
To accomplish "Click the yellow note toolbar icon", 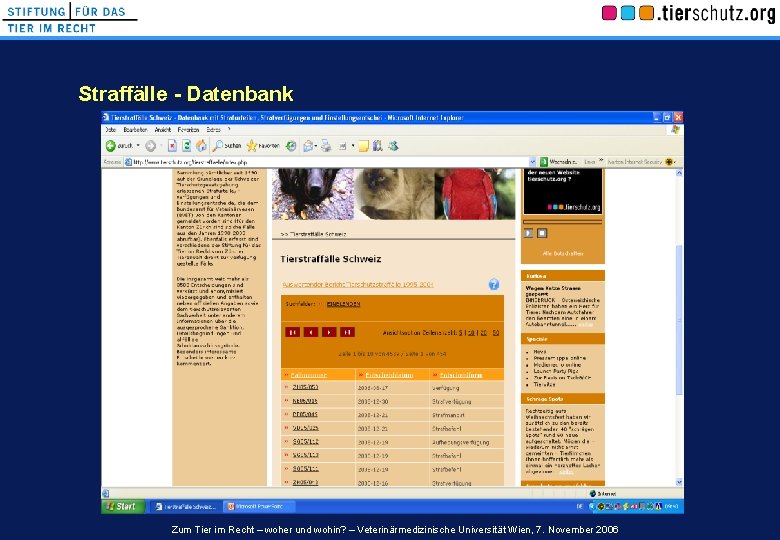I will coord(364,146).
